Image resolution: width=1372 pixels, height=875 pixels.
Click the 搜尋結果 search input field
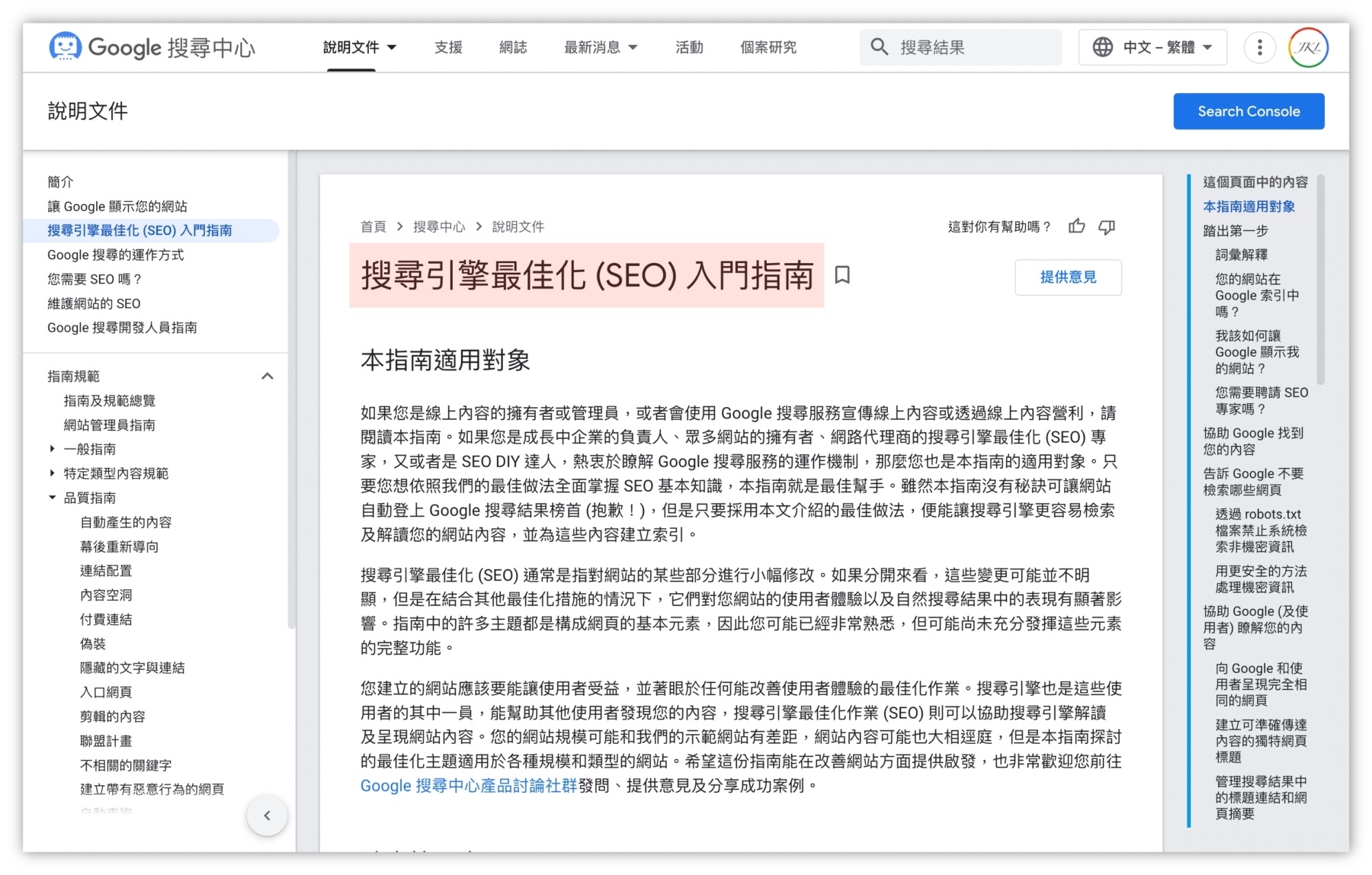click(976, 47)
